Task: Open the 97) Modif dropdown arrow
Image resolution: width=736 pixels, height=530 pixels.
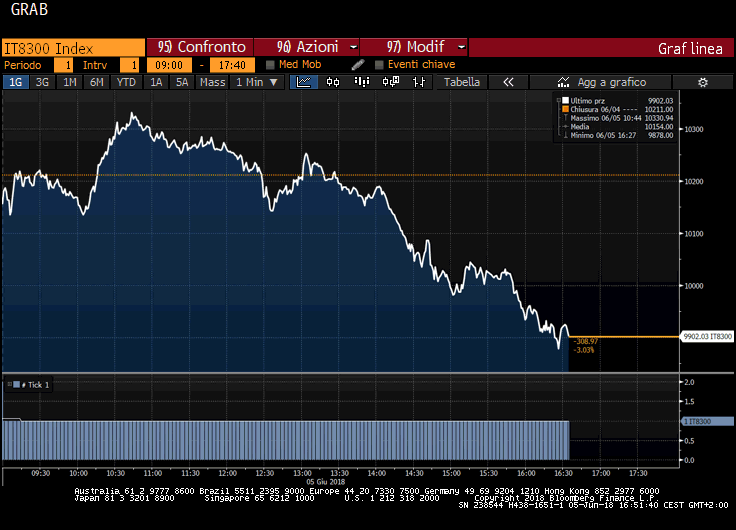Action: (x=461, y=47)
